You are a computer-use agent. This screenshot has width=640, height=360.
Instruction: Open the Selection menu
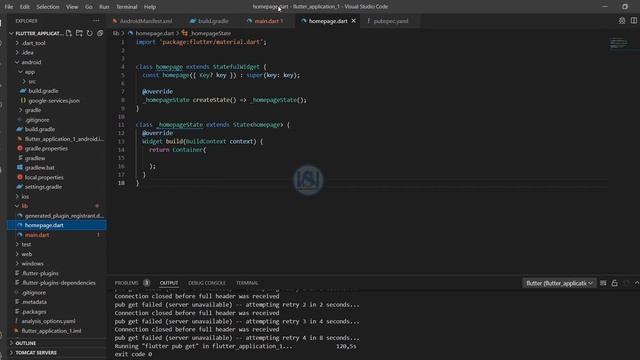point(48,7)
